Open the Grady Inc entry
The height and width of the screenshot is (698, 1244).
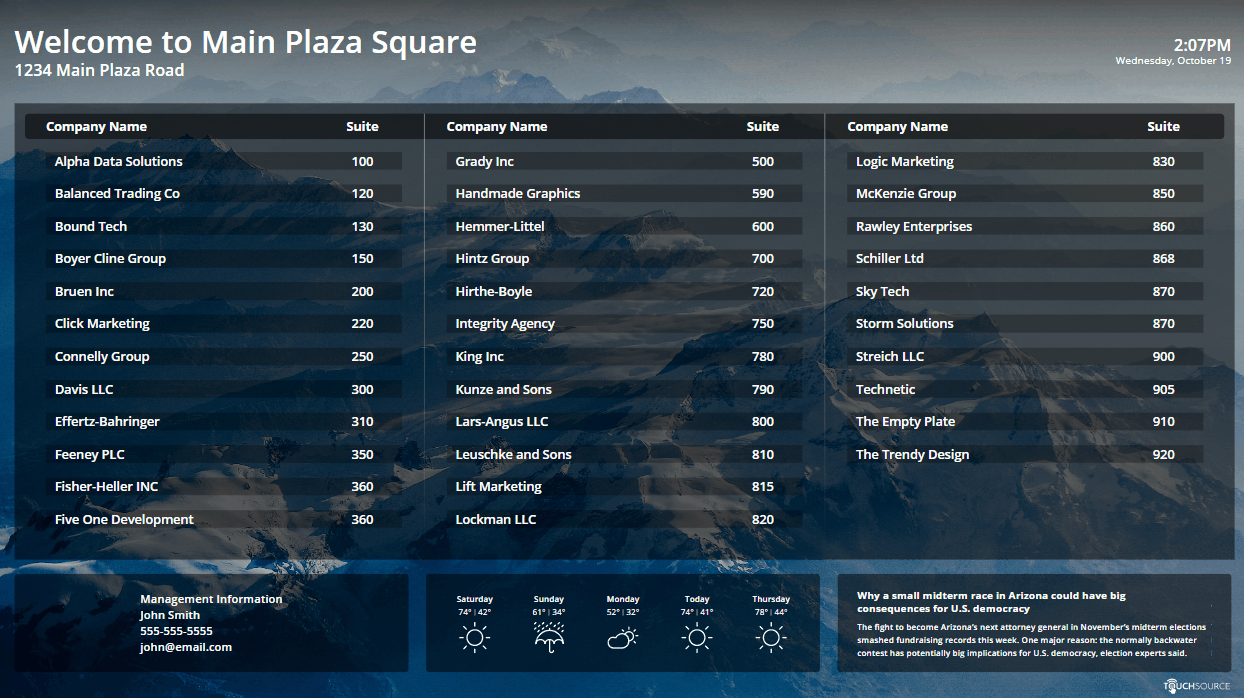(x=623, y=161)
